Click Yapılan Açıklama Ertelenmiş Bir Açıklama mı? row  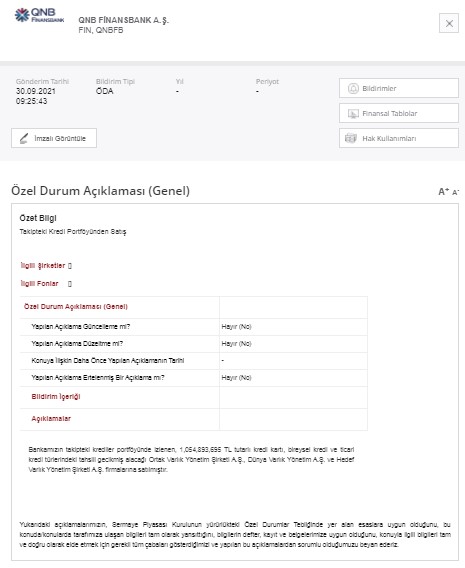pos(194,378)
